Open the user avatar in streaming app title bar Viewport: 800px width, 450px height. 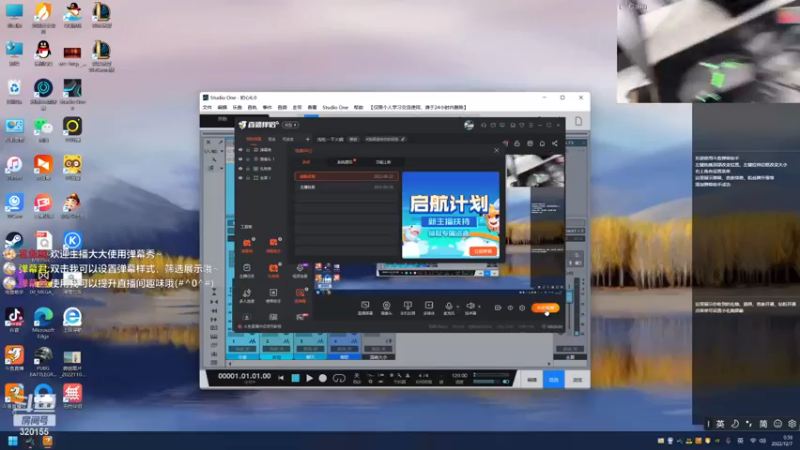pyautogui.click(x=469, y=125)
